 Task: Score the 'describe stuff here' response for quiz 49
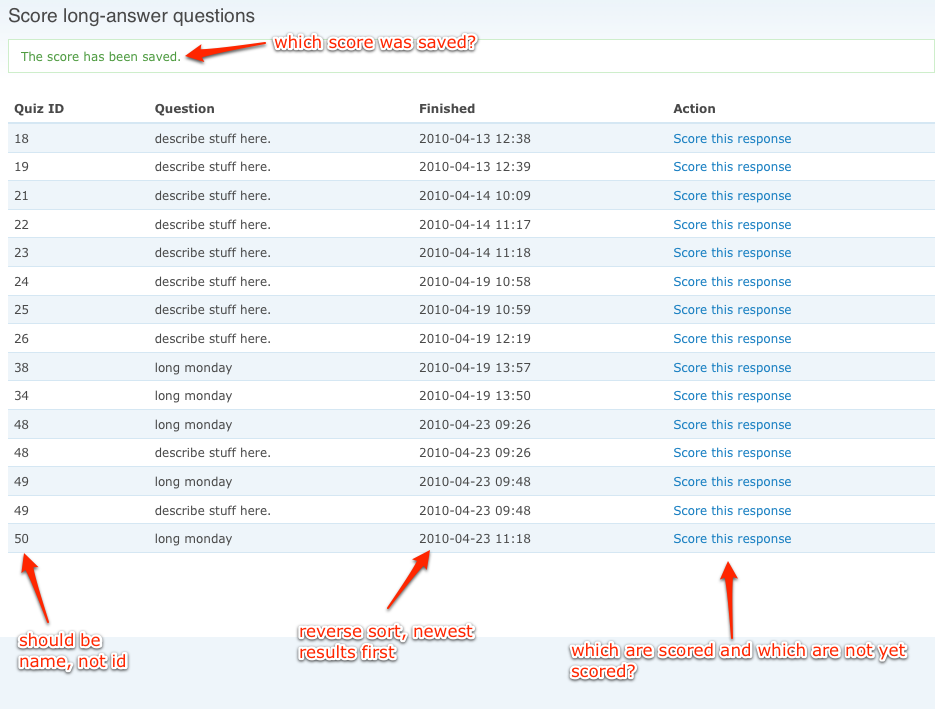(x=732, y=510)
